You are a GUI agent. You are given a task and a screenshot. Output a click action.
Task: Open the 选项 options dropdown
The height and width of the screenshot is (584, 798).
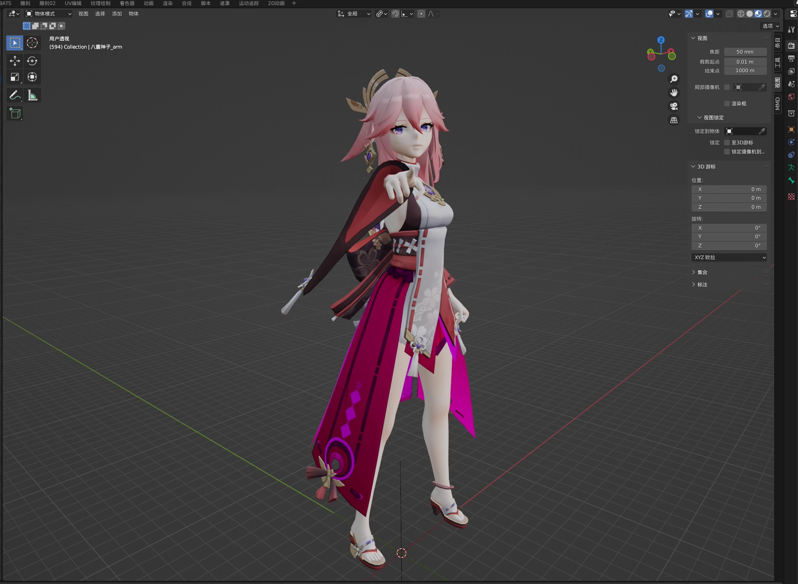[771, 26]
